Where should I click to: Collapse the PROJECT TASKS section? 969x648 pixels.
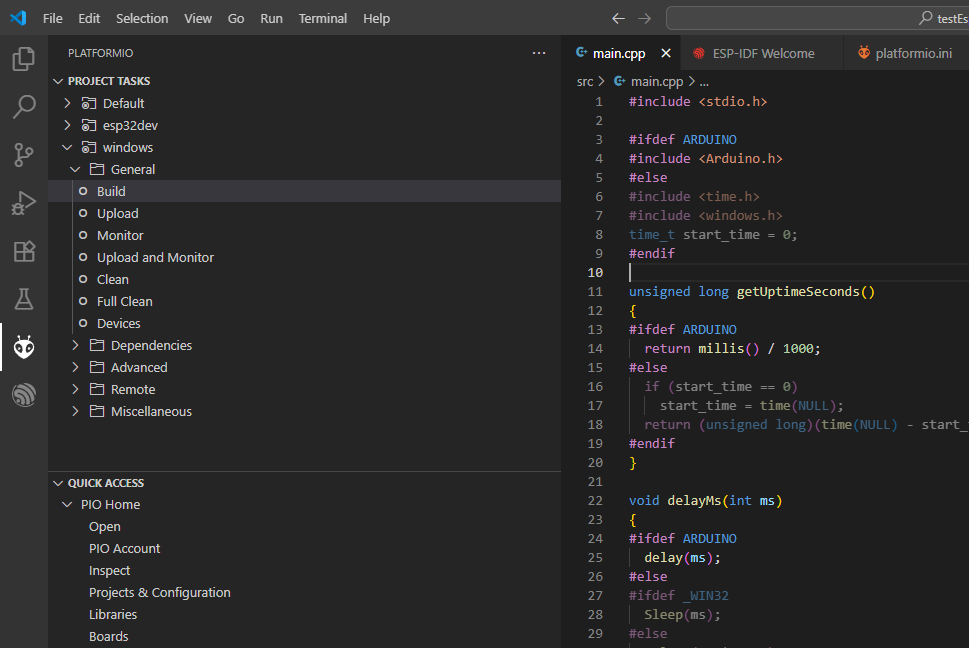click(58, 81)
